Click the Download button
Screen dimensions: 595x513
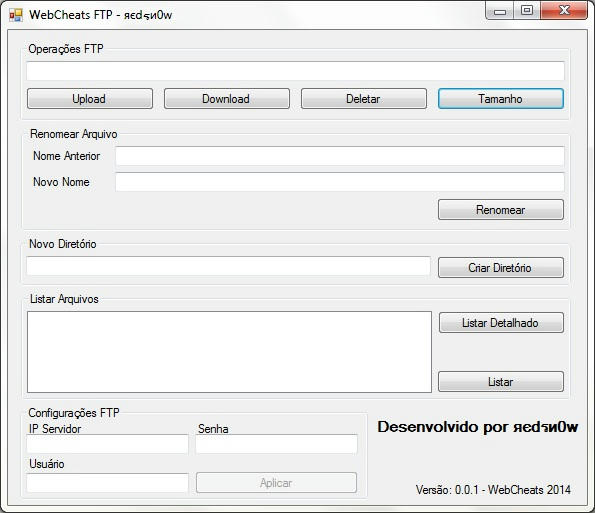(227, 99)
